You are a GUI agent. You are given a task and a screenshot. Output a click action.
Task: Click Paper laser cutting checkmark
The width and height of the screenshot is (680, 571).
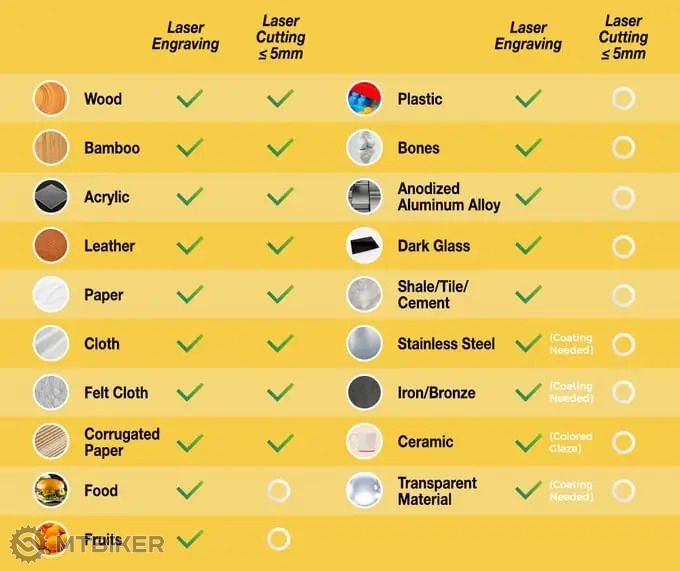coord(280,295)
